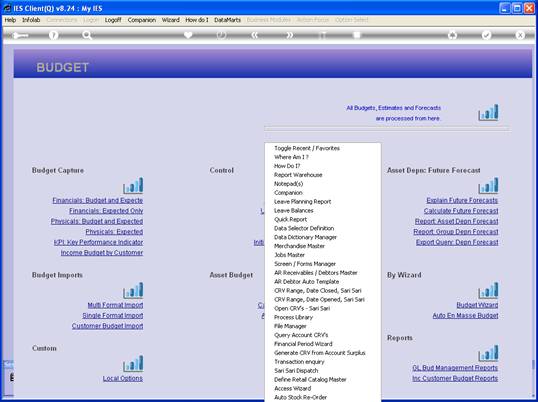The image size is (538, 402).
Task: Click the Custom section bar chart icon
Action: pos(133,364)
